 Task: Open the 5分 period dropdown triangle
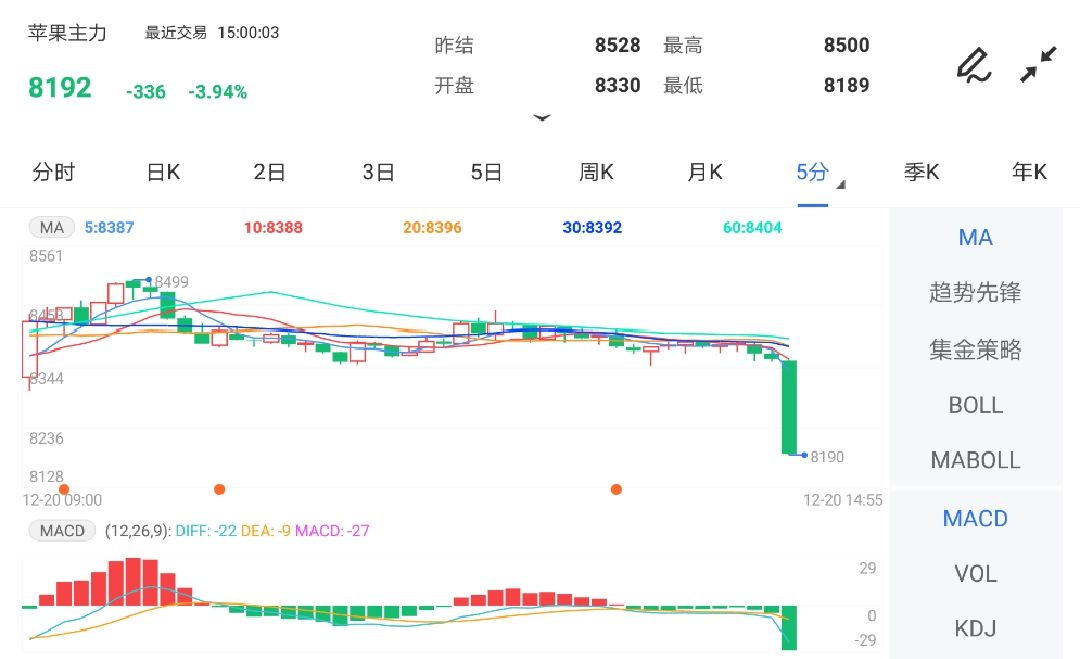(x=841, y=185)
